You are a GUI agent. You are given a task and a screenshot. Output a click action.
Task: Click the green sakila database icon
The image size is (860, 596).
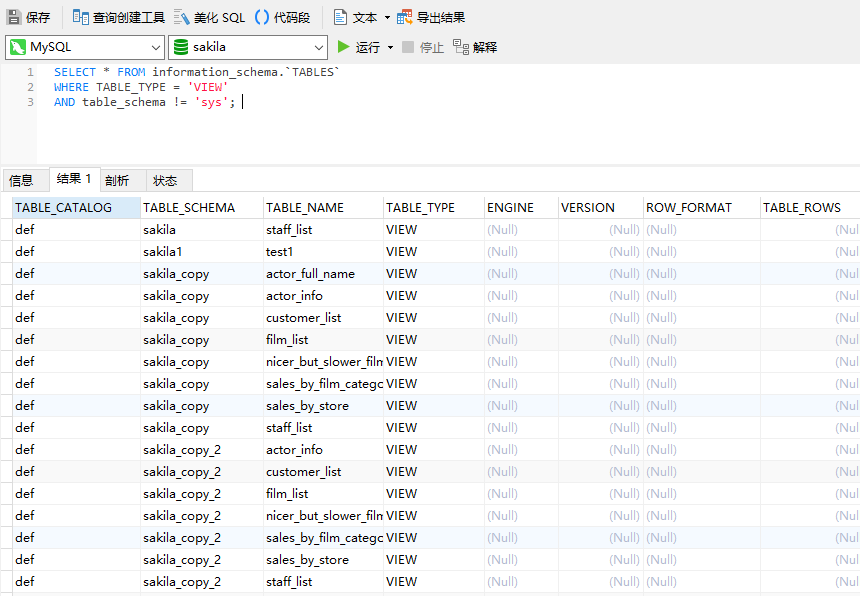[x=181, y=47]
